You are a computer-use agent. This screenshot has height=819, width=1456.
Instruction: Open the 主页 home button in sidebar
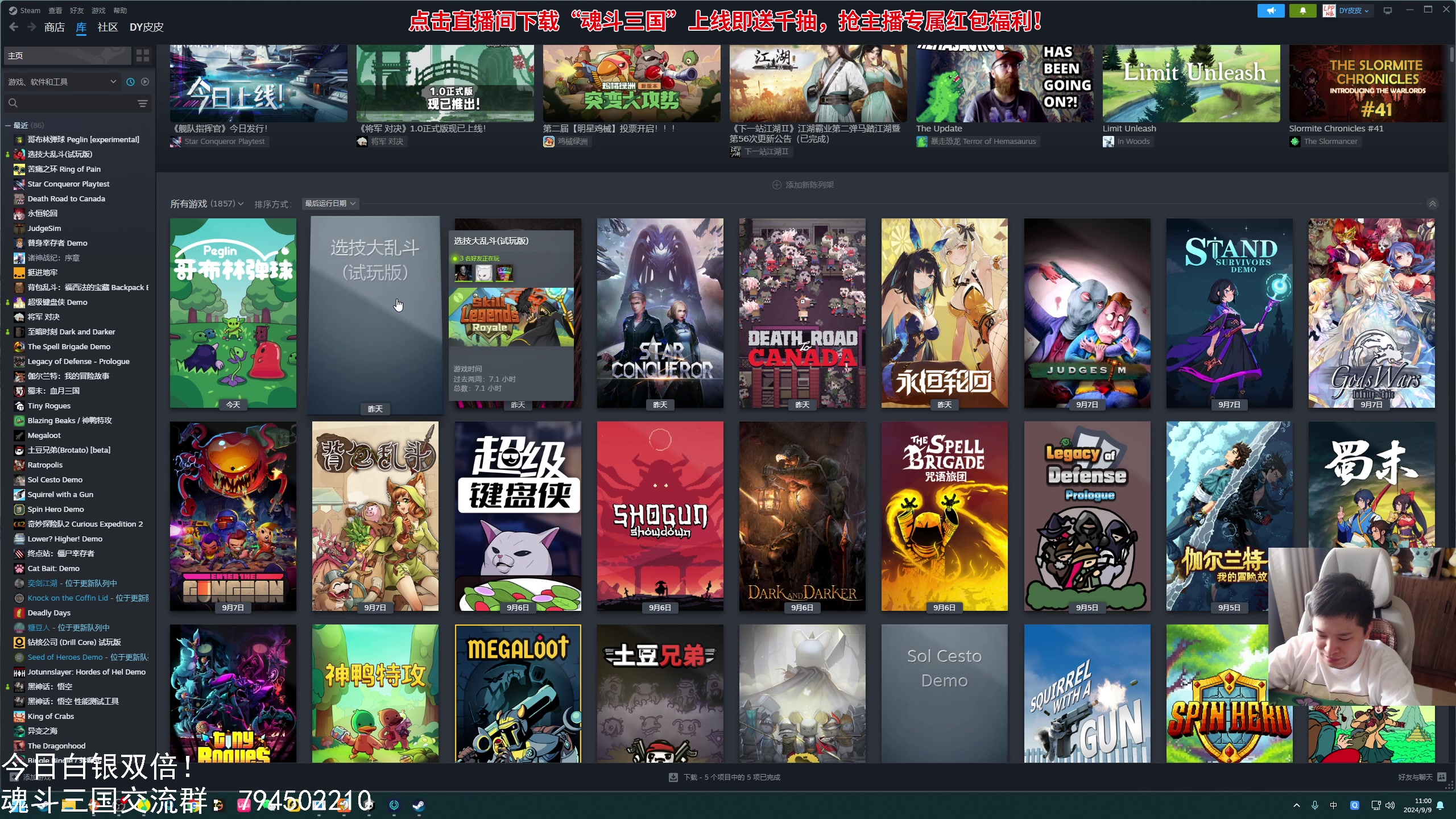(x=67, y=56)
